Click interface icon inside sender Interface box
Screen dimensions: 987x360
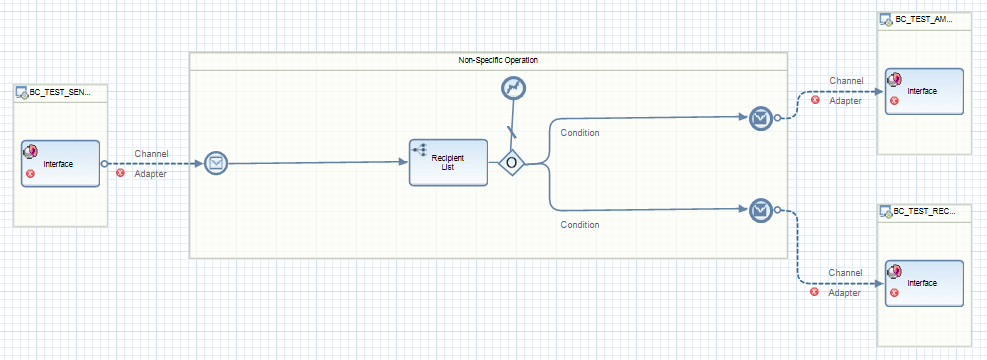click(x=30, y=151)
